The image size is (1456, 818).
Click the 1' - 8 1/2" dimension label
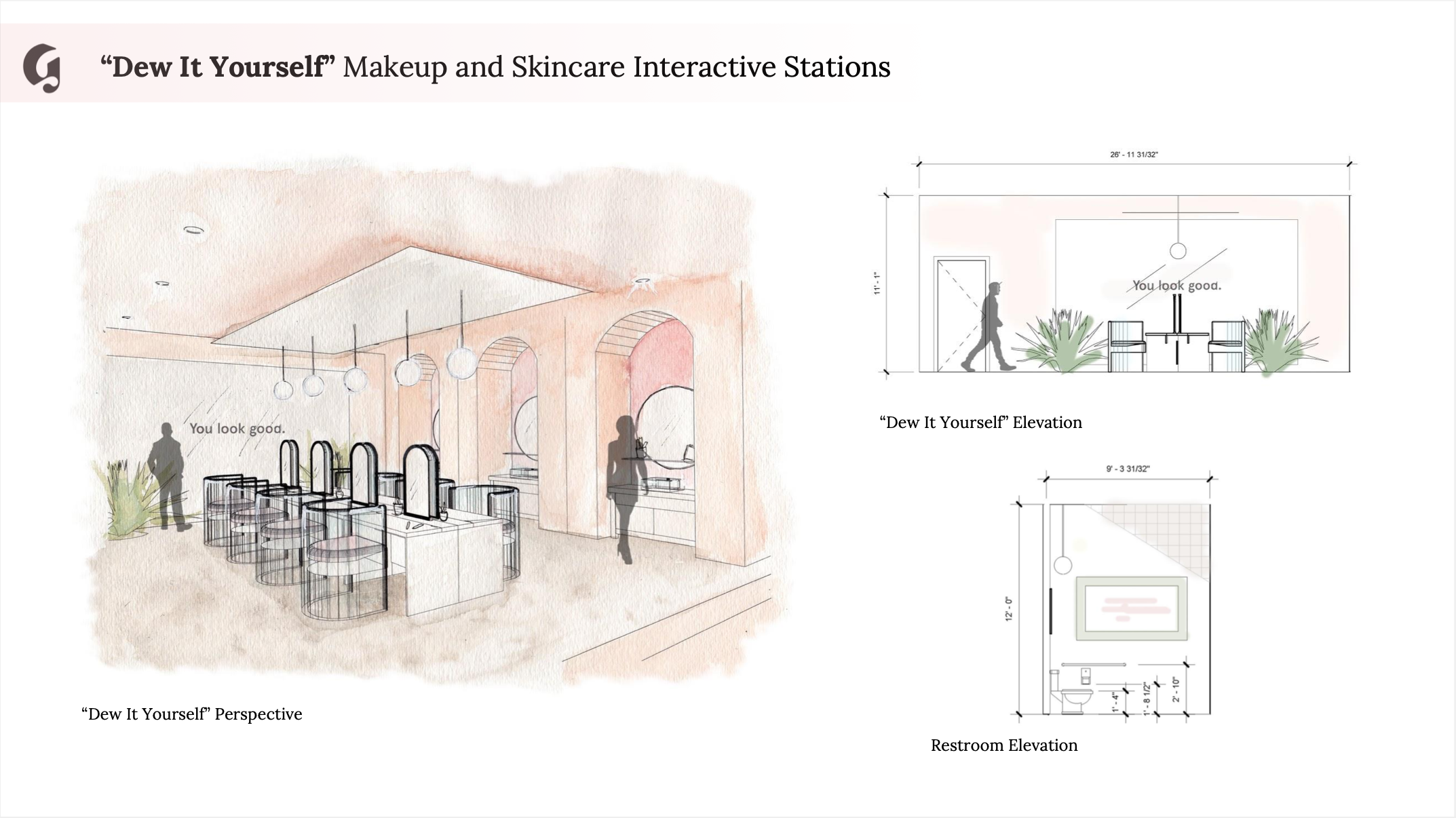click(x=1147, y=698)
